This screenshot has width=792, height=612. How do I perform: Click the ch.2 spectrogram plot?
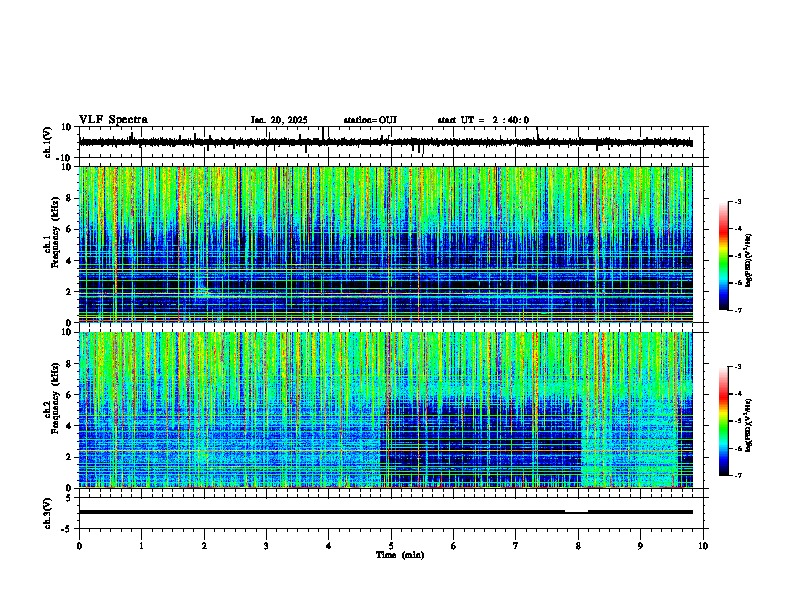coord(386,410)
